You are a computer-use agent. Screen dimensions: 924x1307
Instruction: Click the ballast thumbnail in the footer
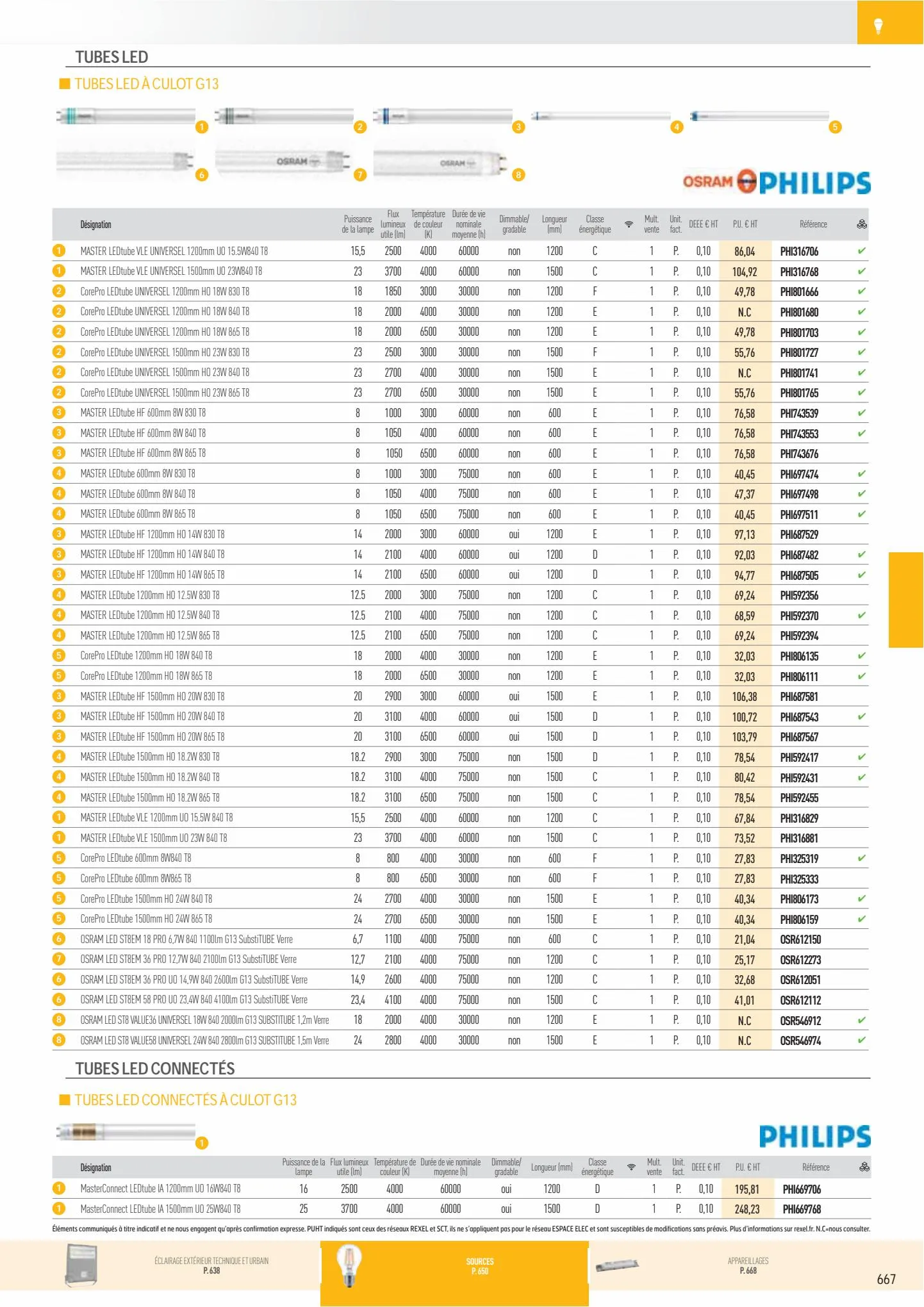617,1265
